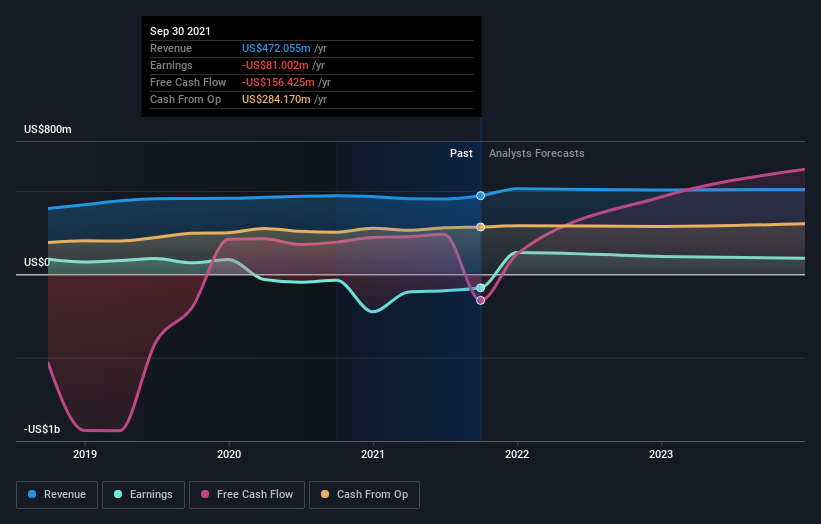Click the Free Cash Flow row label in tooltip
Image resolution: width=821 pixels, height=524 pixels.
pyautogui.click(x=188, y=82)
